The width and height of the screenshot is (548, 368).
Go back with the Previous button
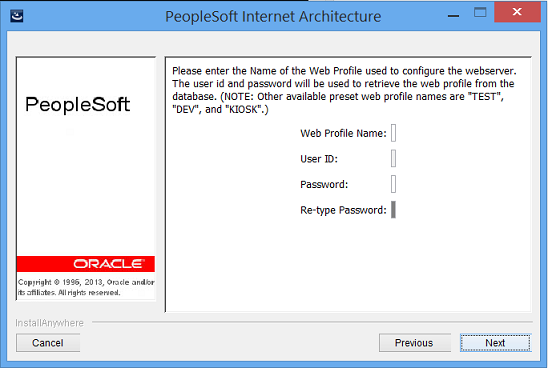tap(414, 343)
